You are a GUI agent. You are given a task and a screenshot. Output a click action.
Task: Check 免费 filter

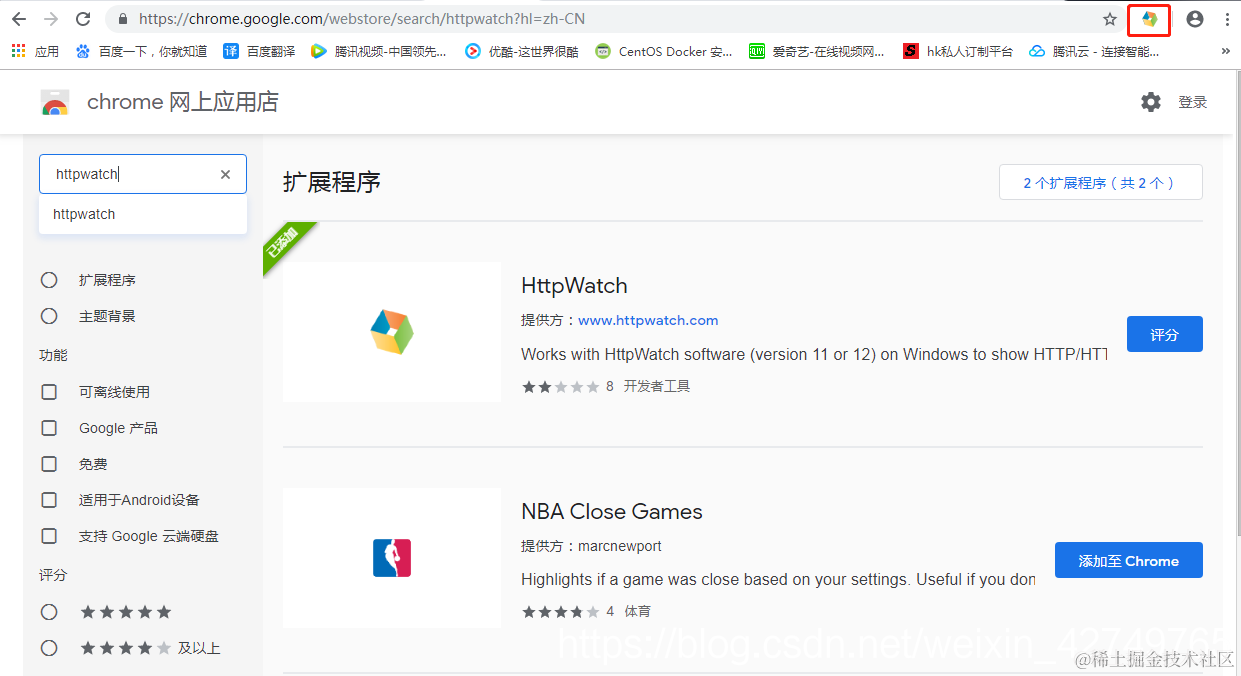click(x=49, y=464)
